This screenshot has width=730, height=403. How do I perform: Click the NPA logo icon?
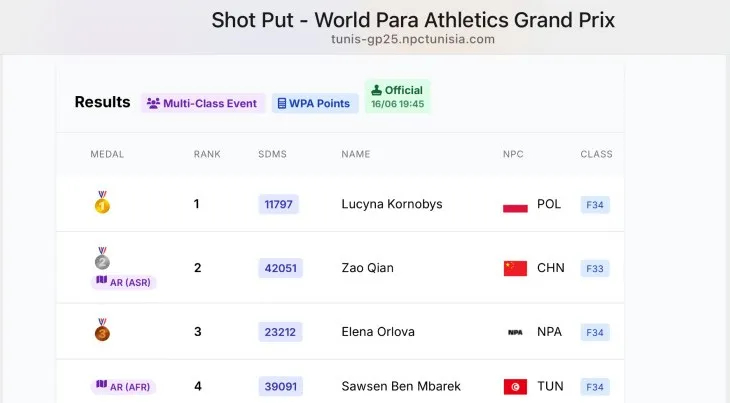(515, 332)
